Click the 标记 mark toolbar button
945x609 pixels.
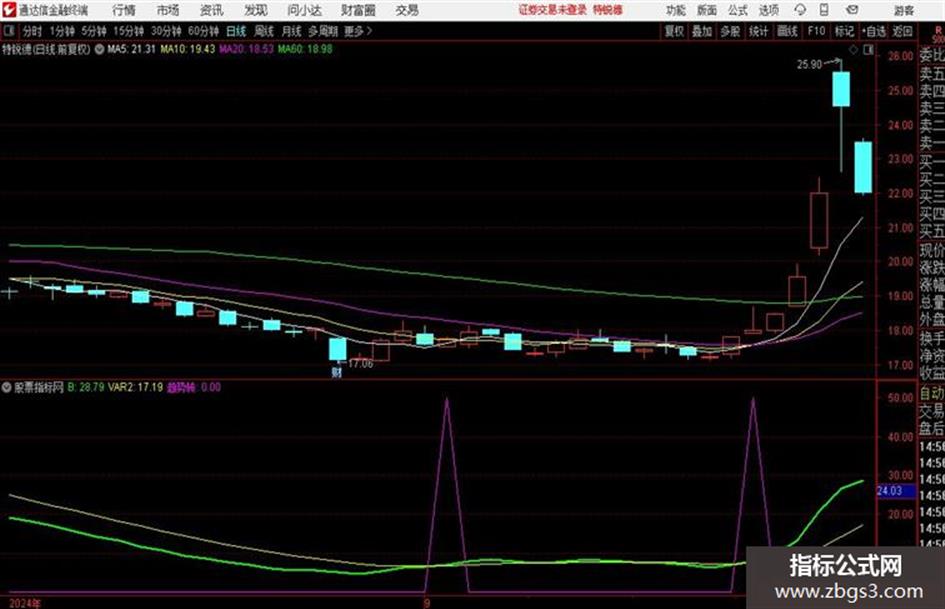[844, 31]
